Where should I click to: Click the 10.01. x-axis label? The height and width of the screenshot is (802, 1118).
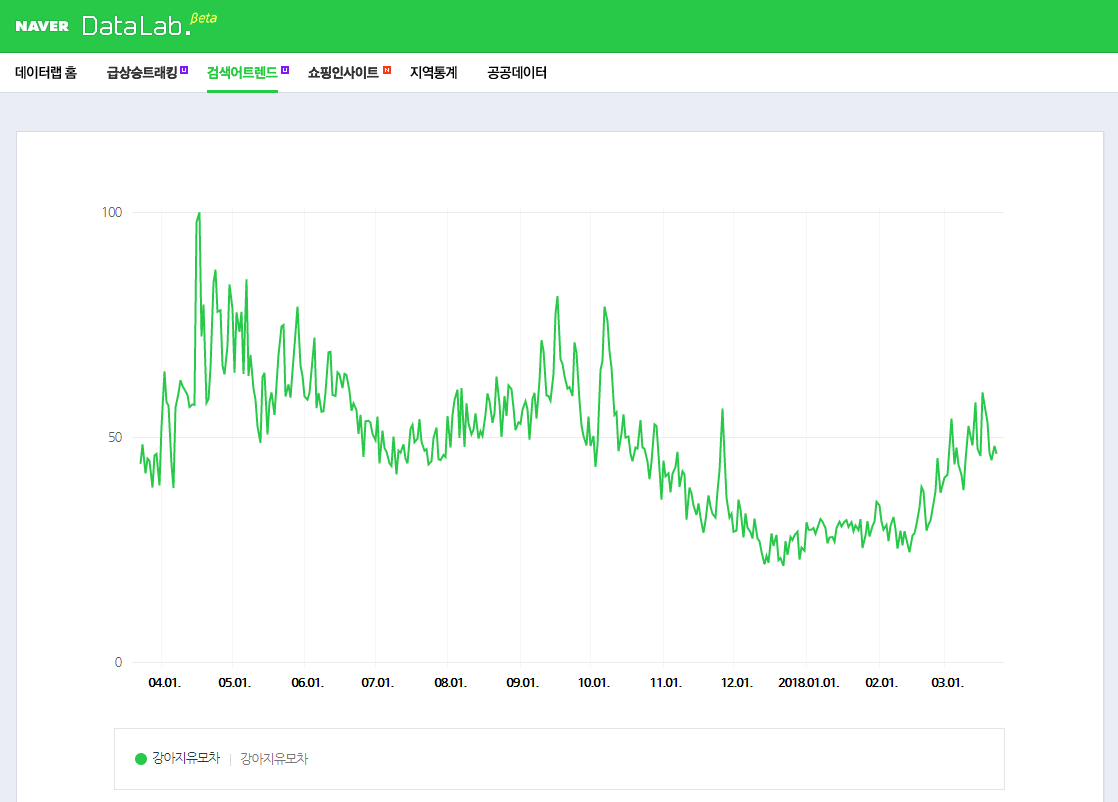point(593,683)
